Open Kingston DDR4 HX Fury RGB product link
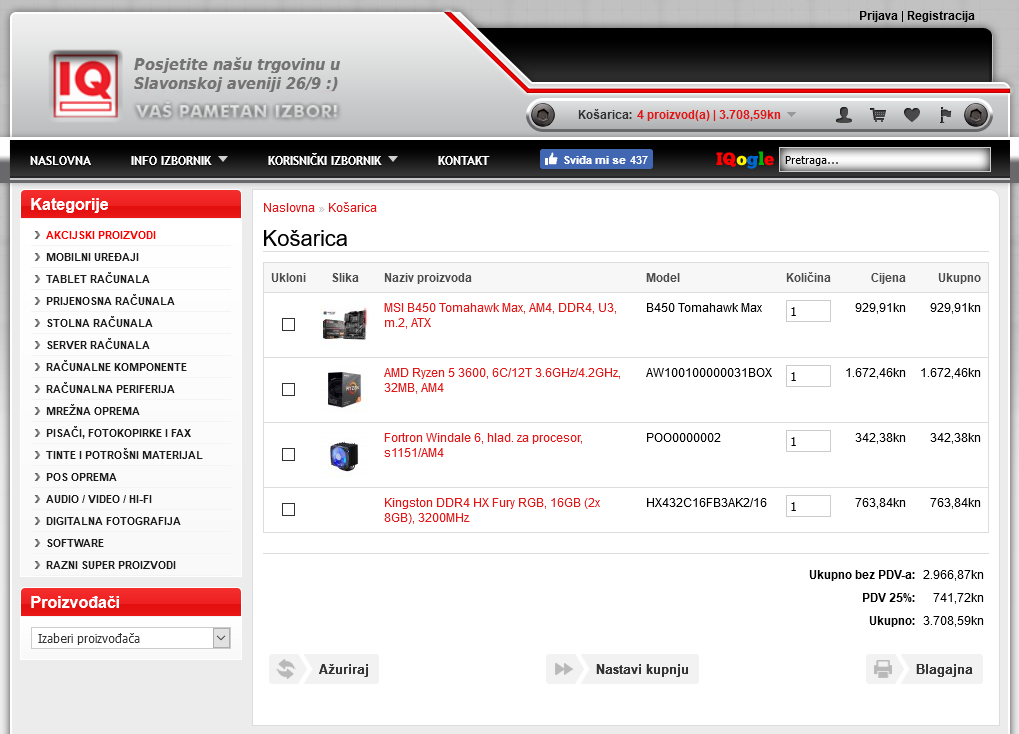The width and height of the screenshot is (1019, 734). tap(492, 510)
